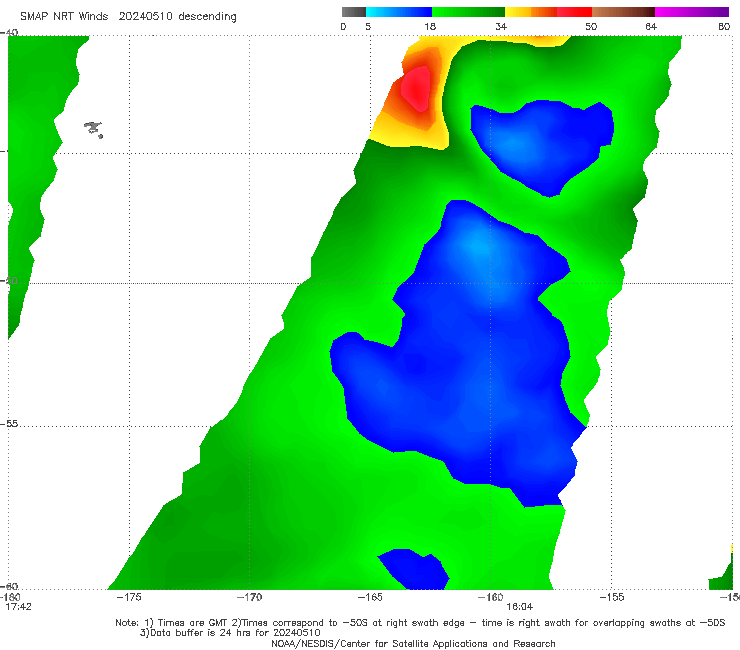Click the title 'SMAP NRT Winds 20240510 descending'
The image size is (740, 650).
128,17
